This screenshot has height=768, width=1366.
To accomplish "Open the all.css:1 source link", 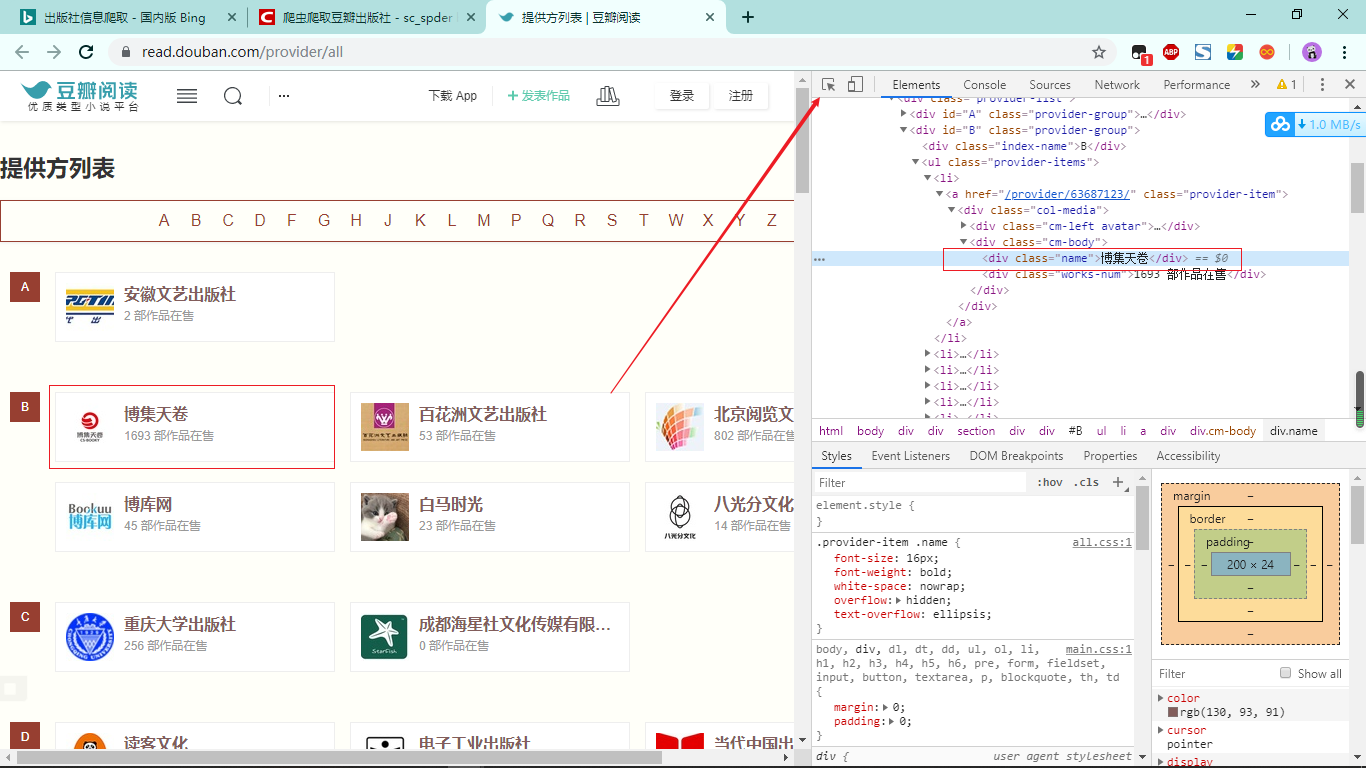I will [1102, 543].
